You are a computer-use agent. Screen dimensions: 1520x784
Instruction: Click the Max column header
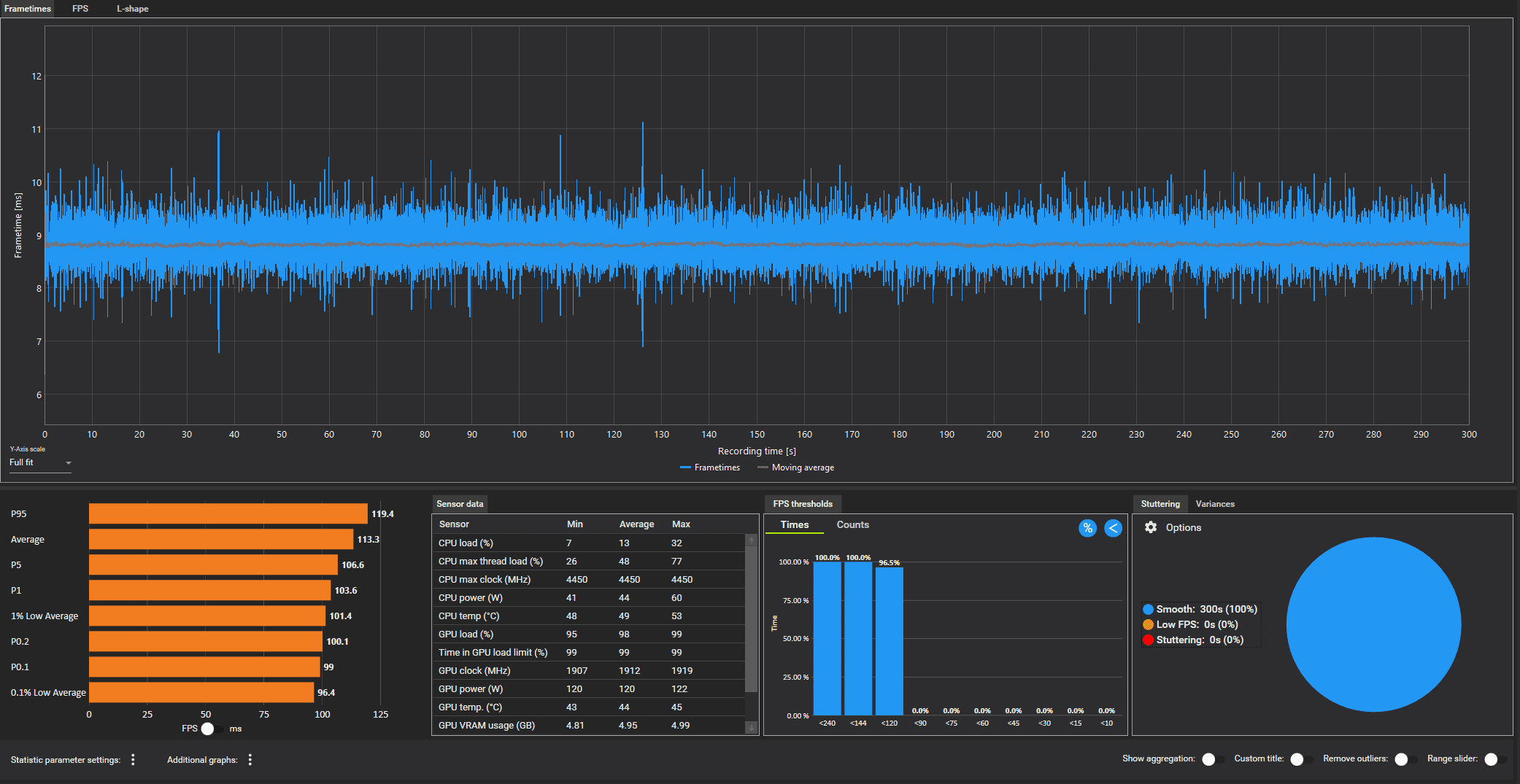[681, 524]
